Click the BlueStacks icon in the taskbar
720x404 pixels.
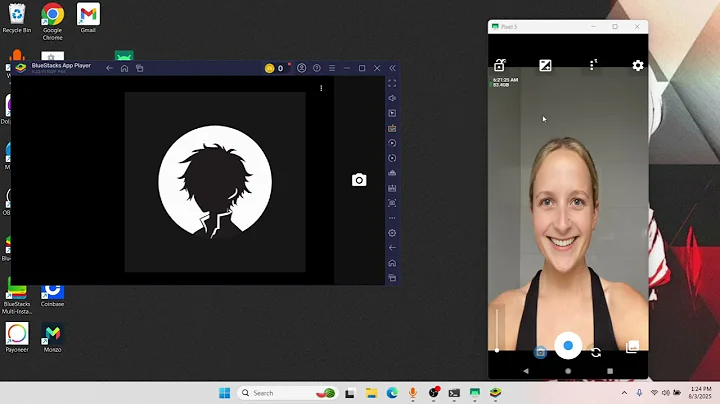495,393
